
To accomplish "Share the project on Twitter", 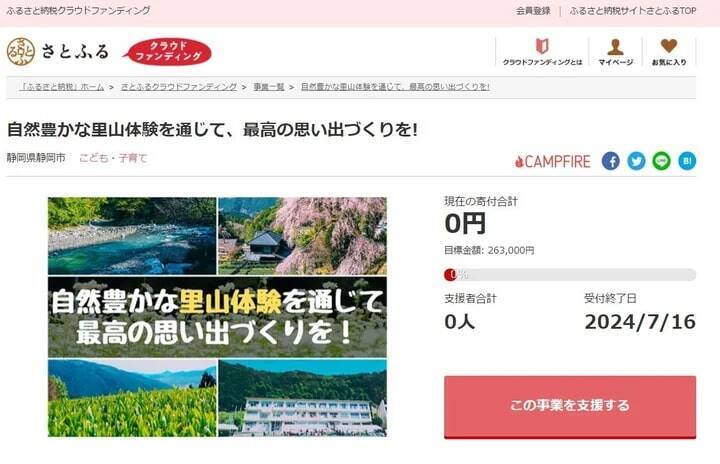I will point(636,161).
